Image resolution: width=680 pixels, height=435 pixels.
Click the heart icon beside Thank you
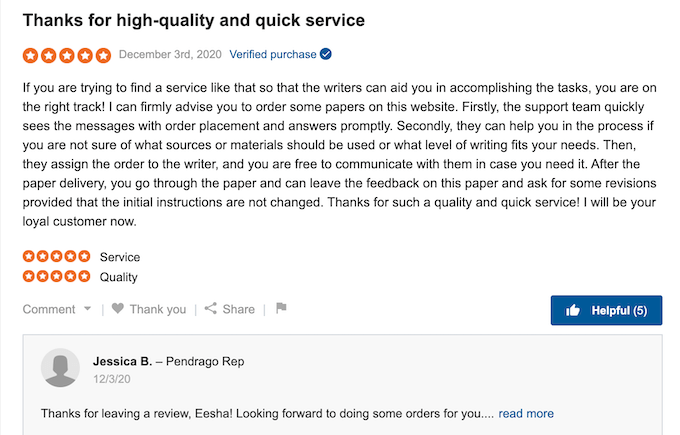click(118, 309)
